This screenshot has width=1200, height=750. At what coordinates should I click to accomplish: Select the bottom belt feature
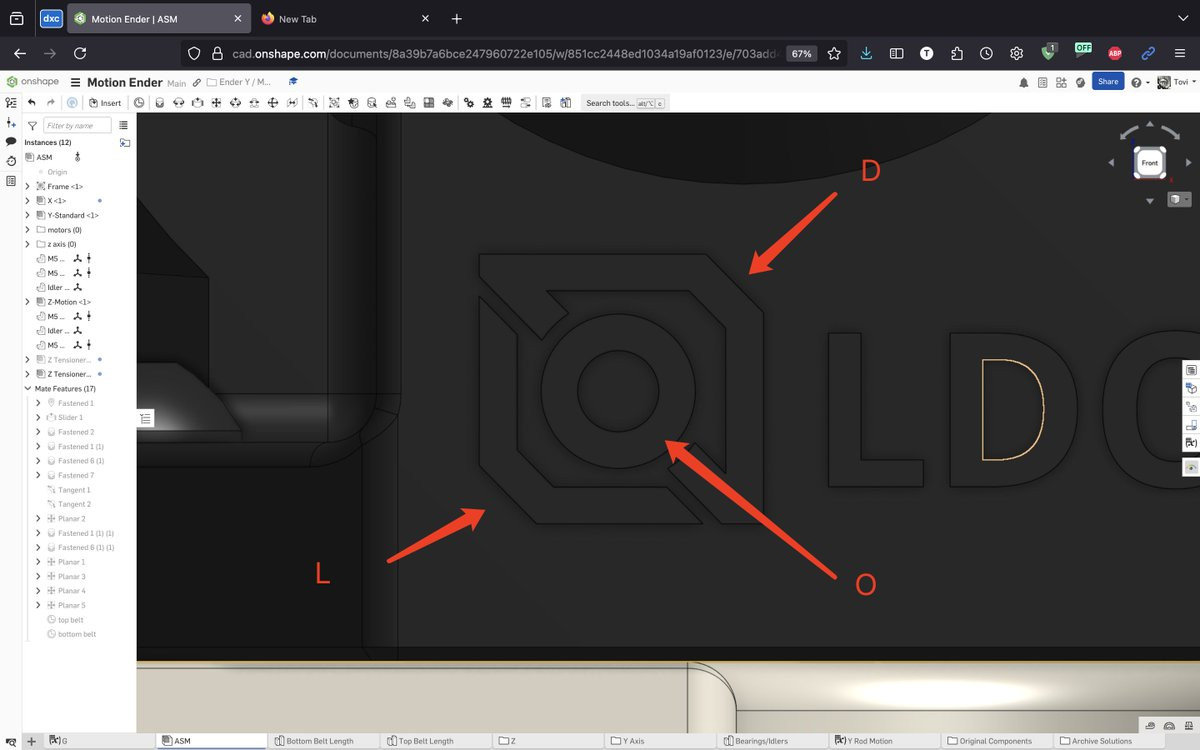pos(76,634)
